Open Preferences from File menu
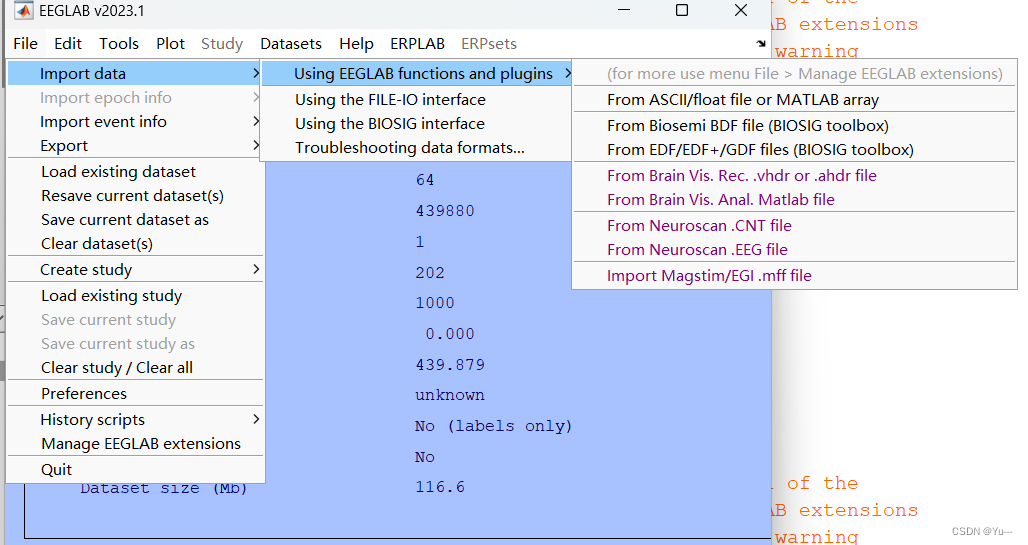 coord(134,394)
